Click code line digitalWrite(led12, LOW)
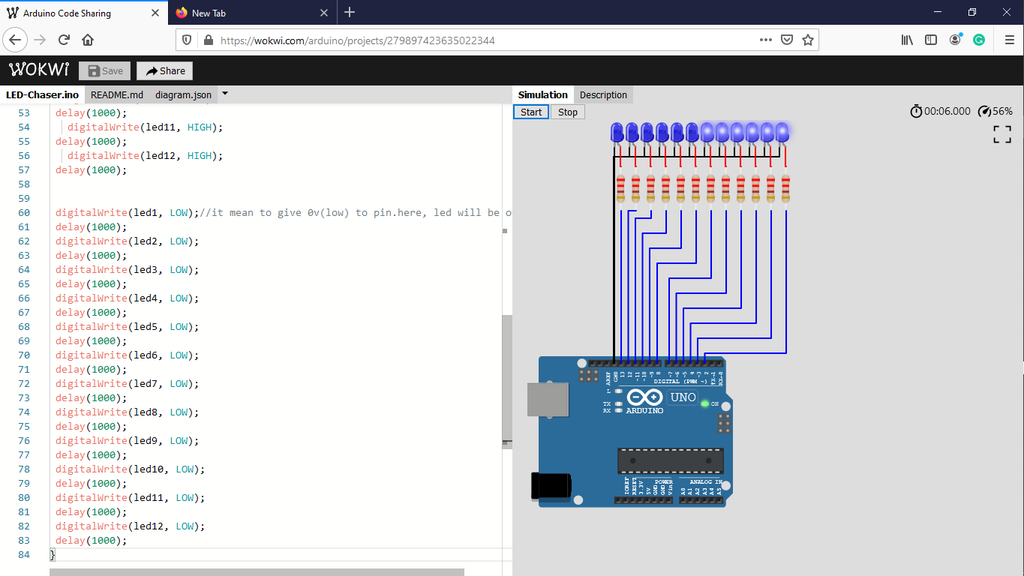Screen dimensions: 1024x576 (130, 526)
